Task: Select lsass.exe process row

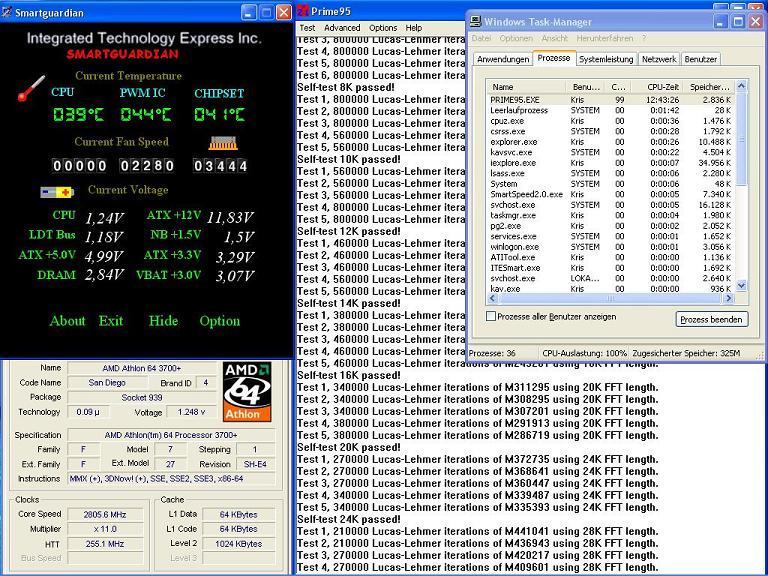Action: [611, 173]
